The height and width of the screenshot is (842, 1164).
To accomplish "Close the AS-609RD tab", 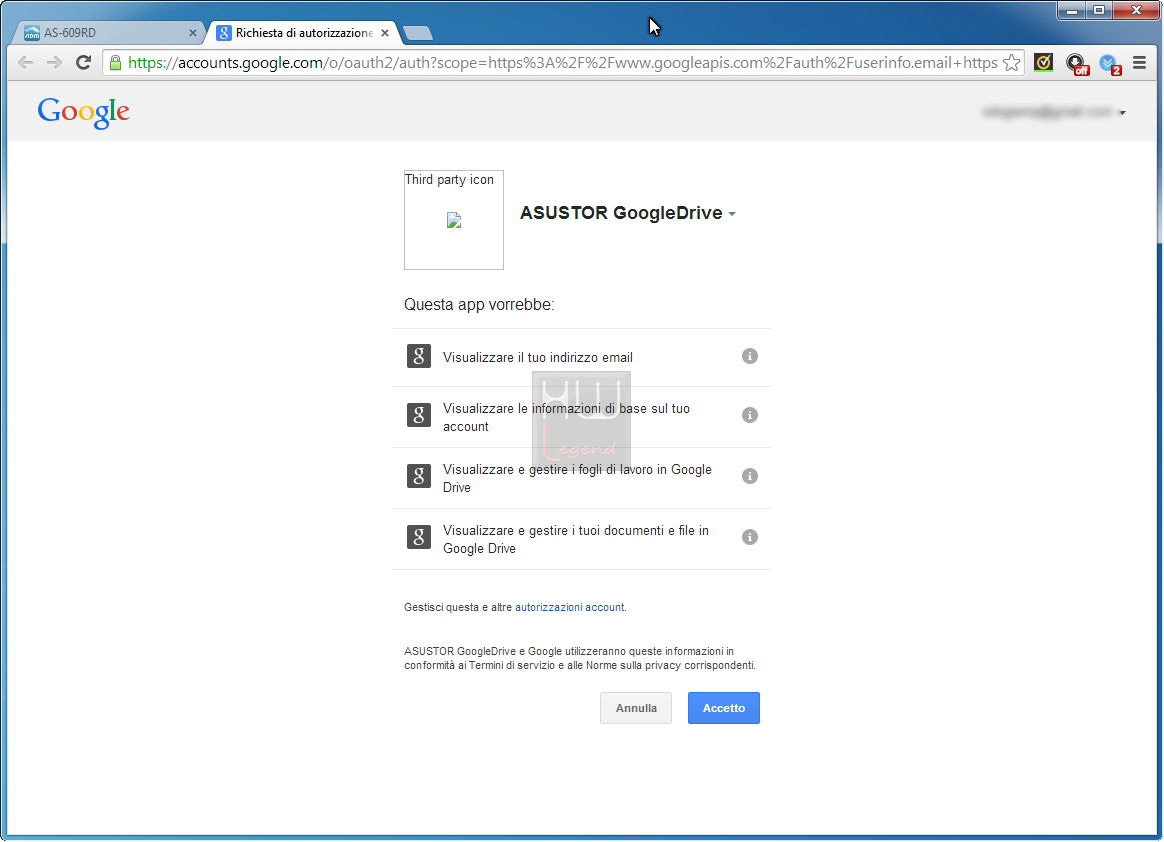I will 192,33.
